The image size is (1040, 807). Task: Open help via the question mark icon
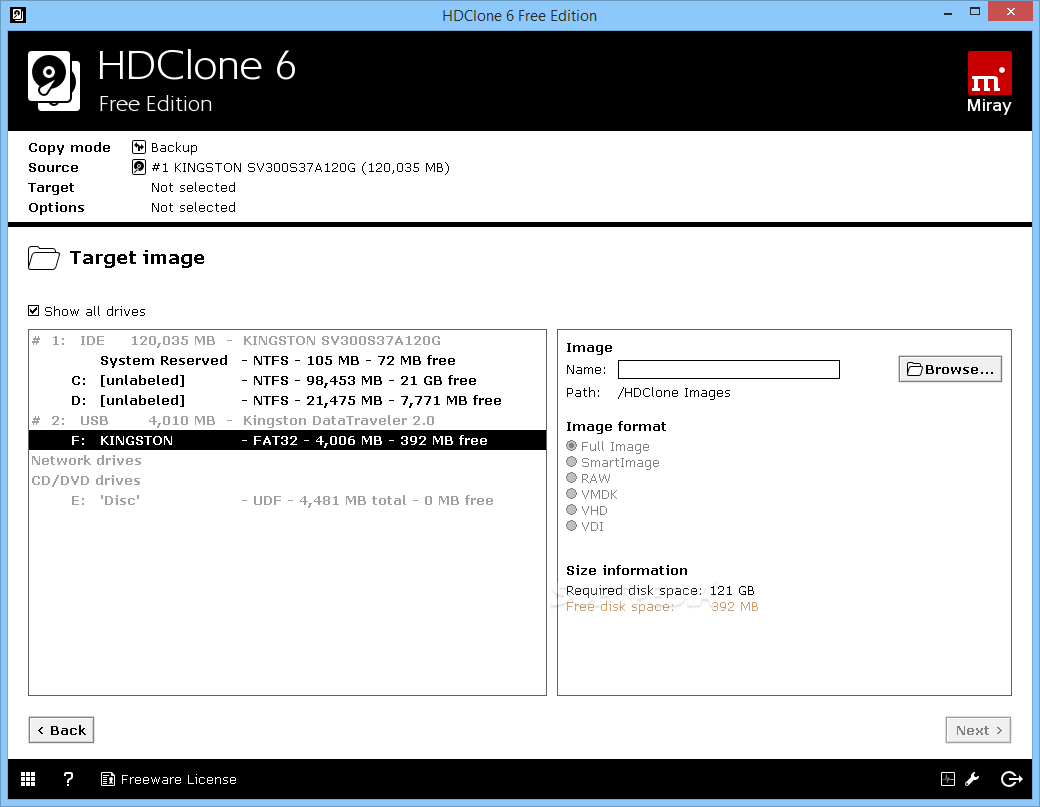[68, 779]
